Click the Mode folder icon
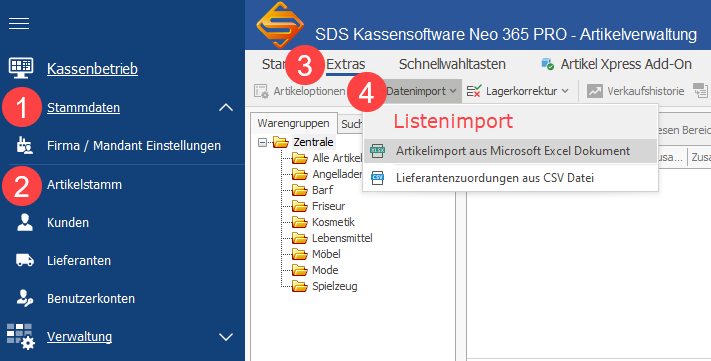 300,270
